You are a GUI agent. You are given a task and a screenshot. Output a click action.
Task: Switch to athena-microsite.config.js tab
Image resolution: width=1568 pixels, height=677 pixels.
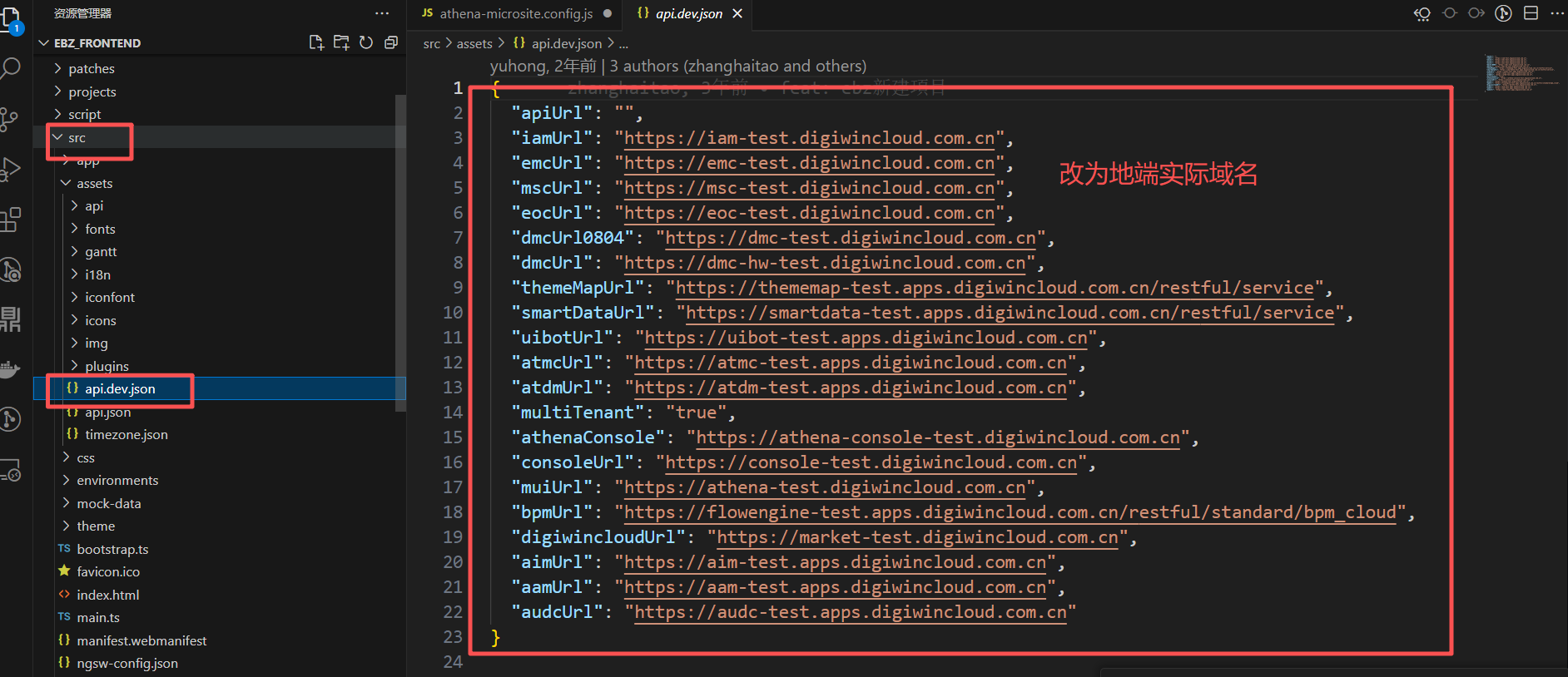(x=516, y=14)
